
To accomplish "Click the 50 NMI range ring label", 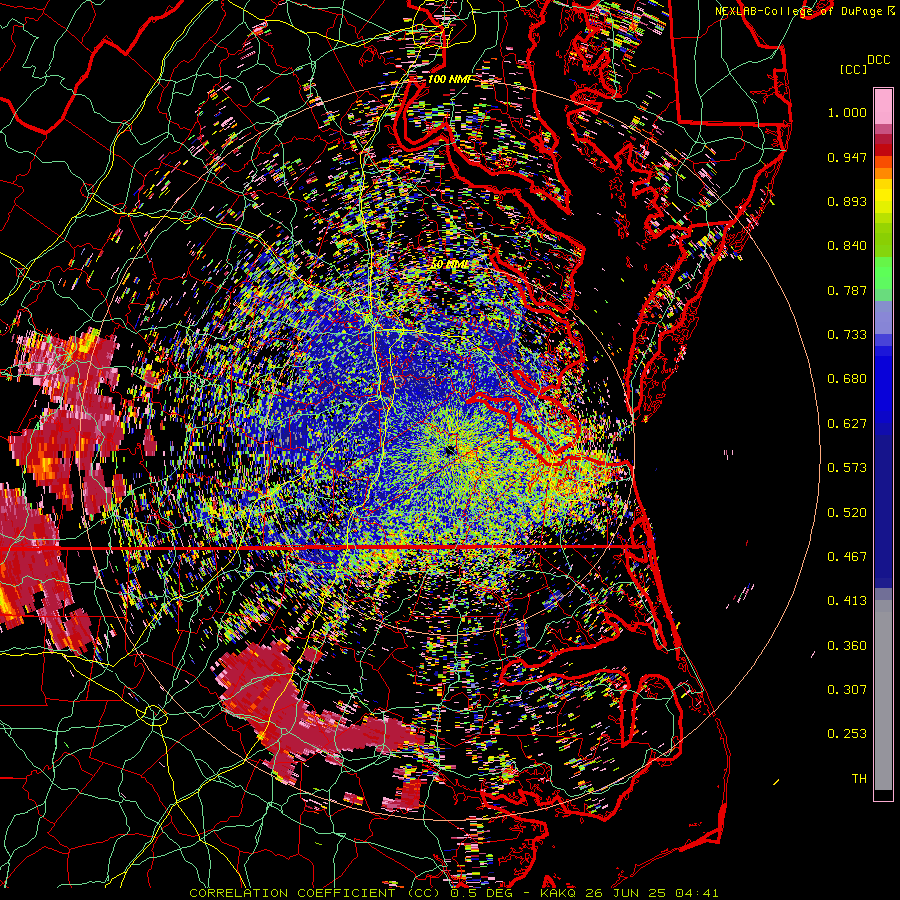I will pos(449,265).
